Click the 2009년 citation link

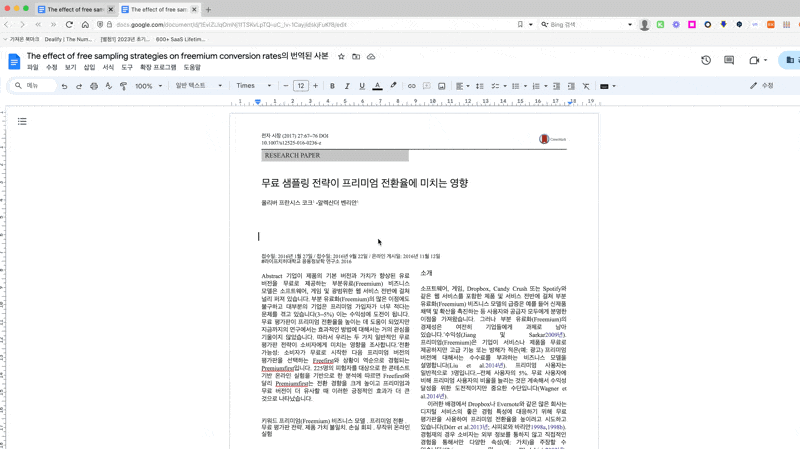point(555,335)
